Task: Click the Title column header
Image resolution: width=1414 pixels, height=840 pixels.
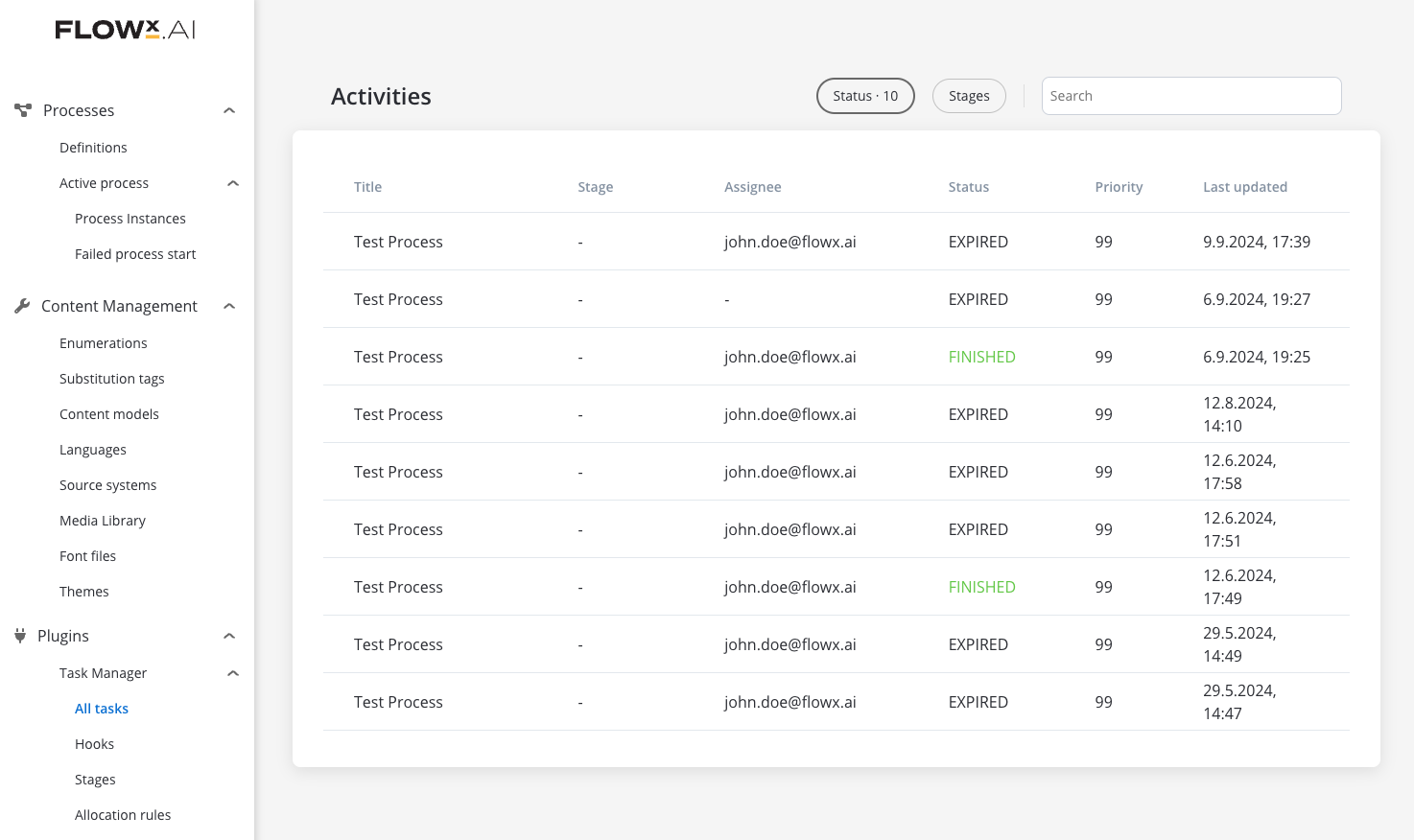Action: (367, 187)
